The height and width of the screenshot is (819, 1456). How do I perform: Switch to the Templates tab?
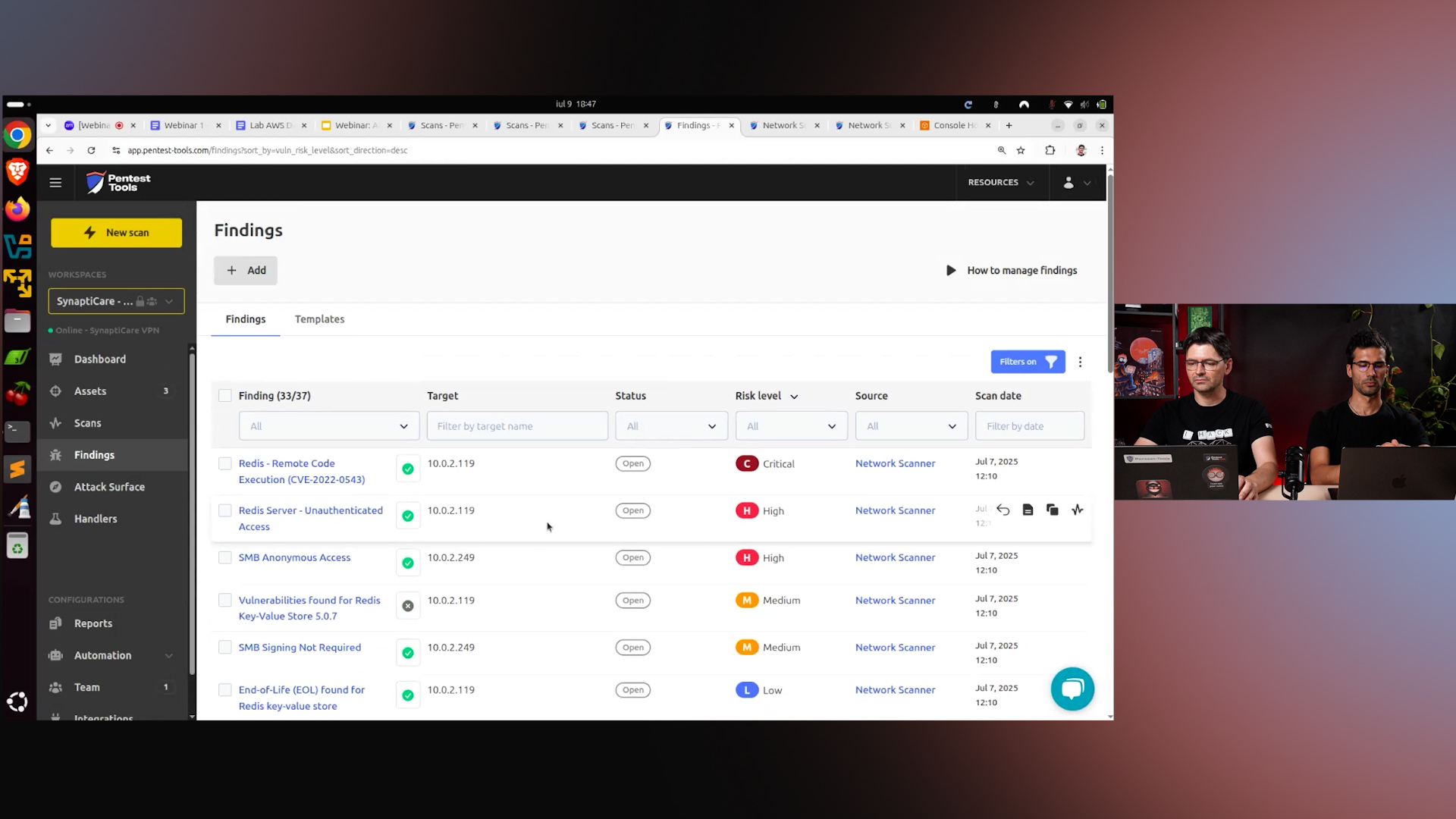coord(319,319)
